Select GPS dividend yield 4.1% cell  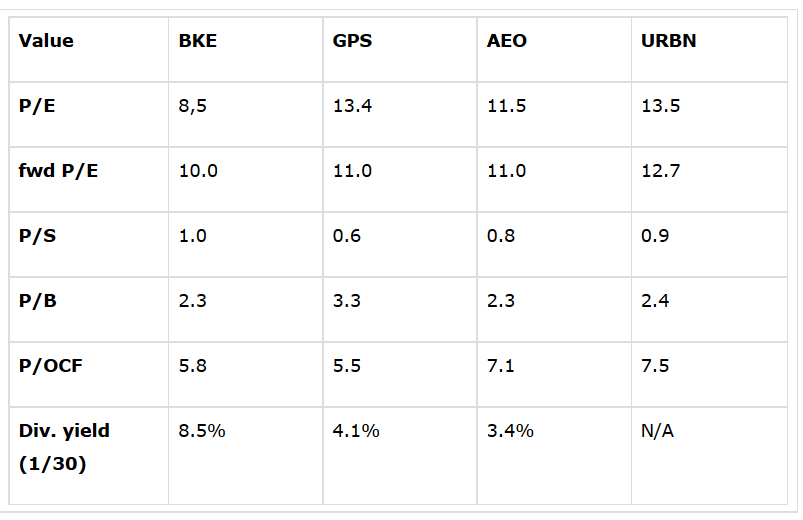tap(355, 431)
